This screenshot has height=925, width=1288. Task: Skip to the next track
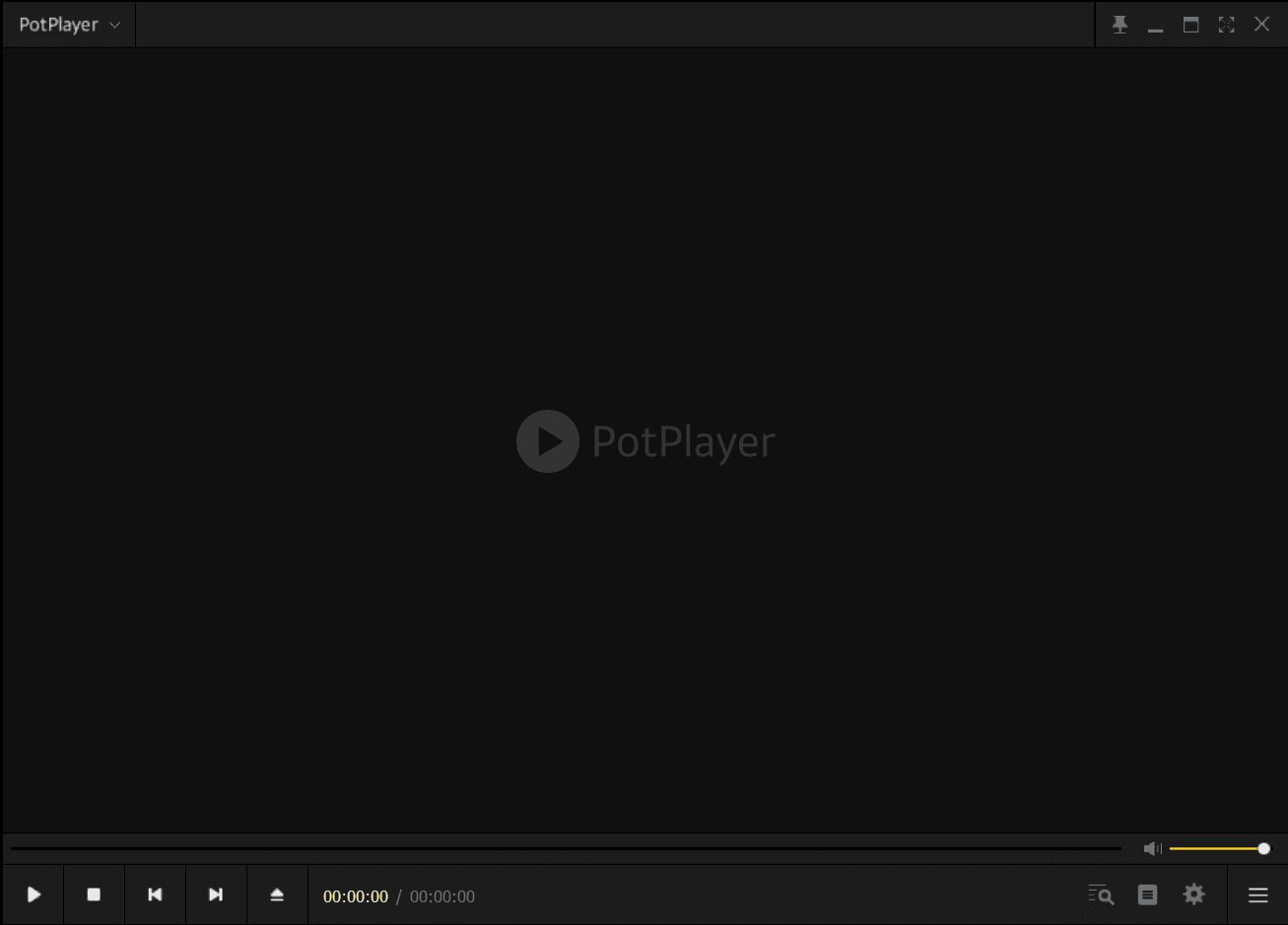click(x=216, y=894)
